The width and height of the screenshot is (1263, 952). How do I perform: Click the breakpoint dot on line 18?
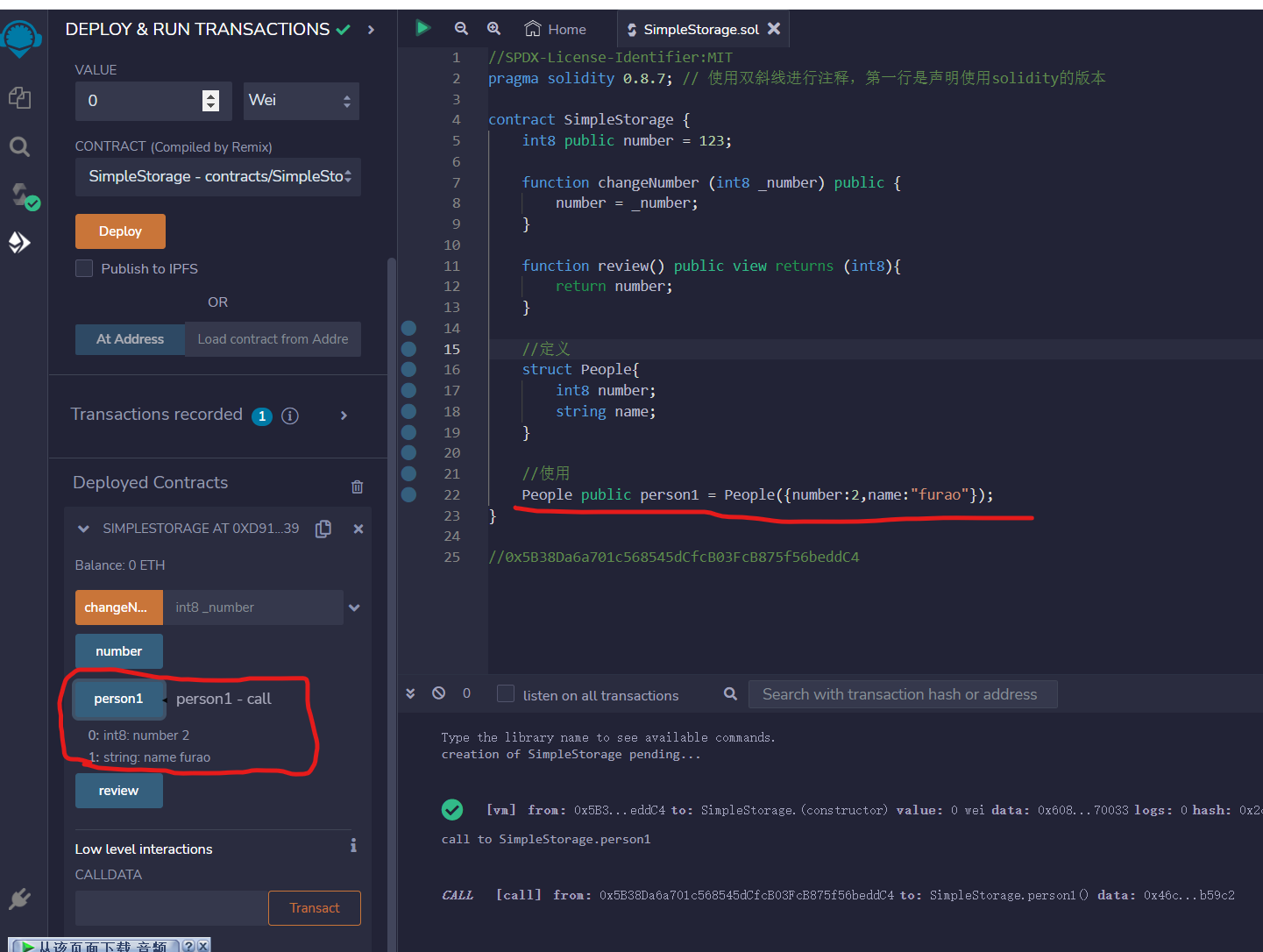(408, 411)
